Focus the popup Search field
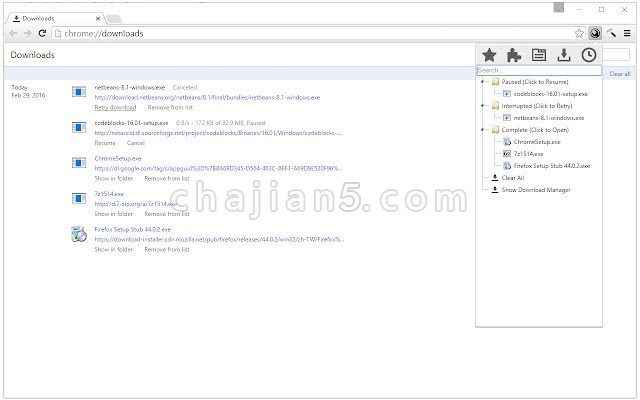 [x=539, y=70]
